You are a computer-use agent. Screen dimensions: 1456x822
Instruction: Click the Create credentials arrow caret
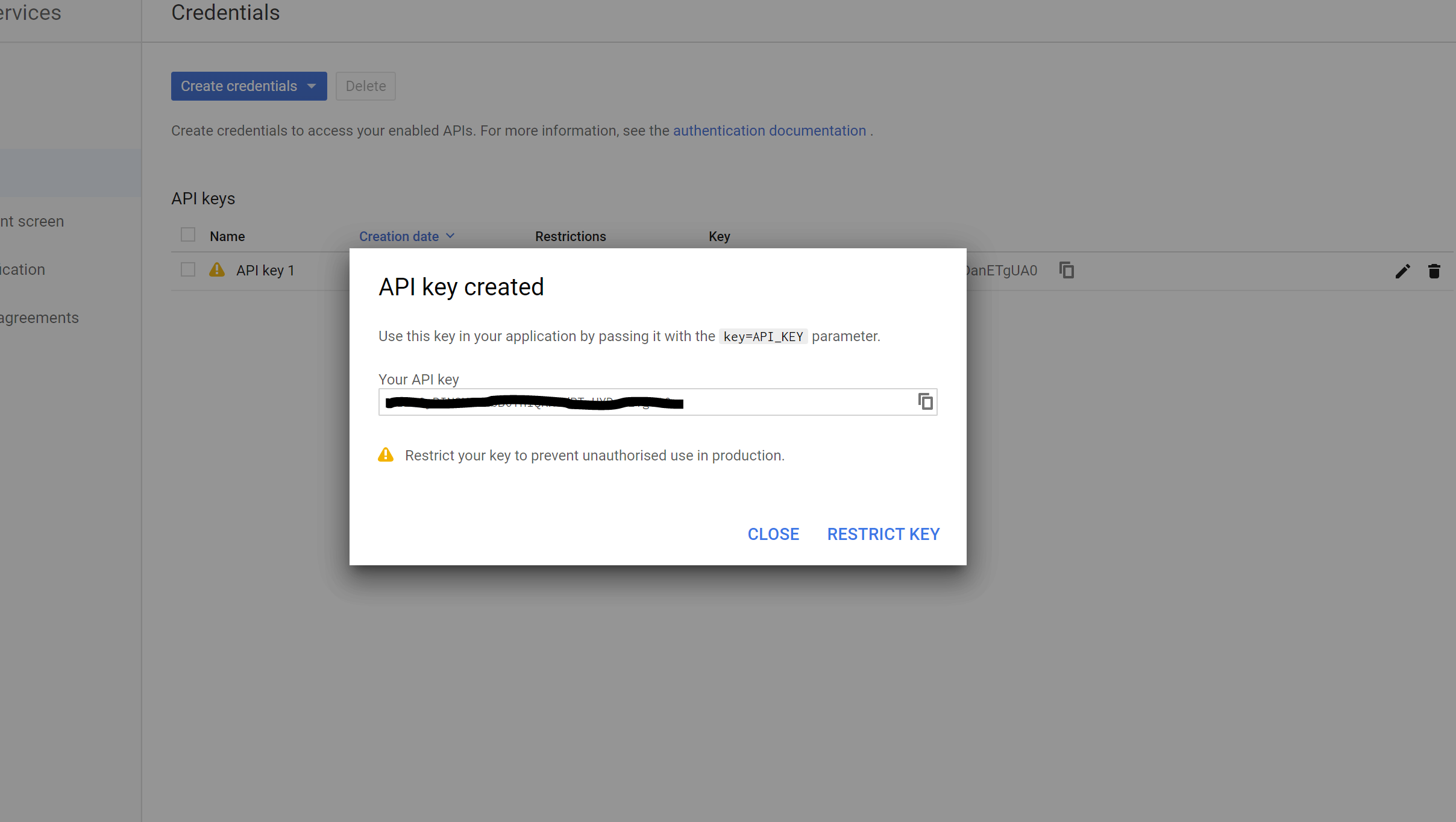pyautogui.click(x=312, y=86)
